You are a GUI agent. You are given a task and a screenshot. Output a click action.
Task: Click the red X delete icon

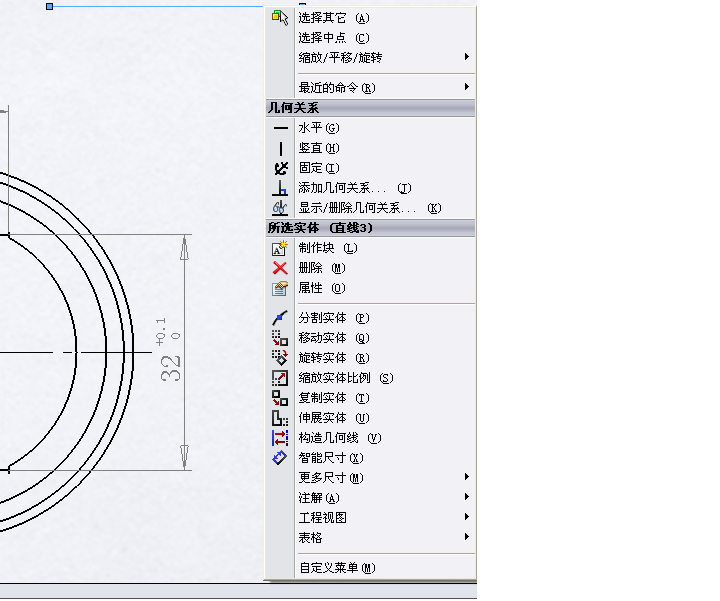280,268
